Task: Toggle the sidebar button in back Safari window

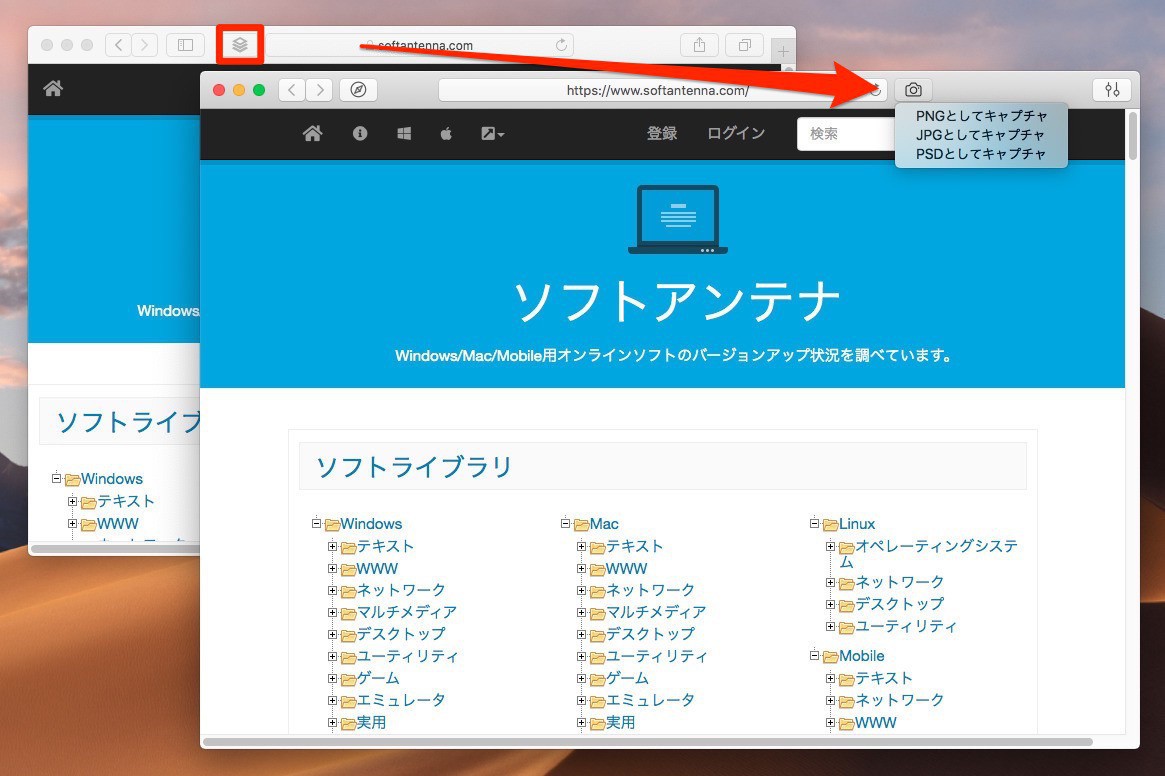Action: (185, 45)
